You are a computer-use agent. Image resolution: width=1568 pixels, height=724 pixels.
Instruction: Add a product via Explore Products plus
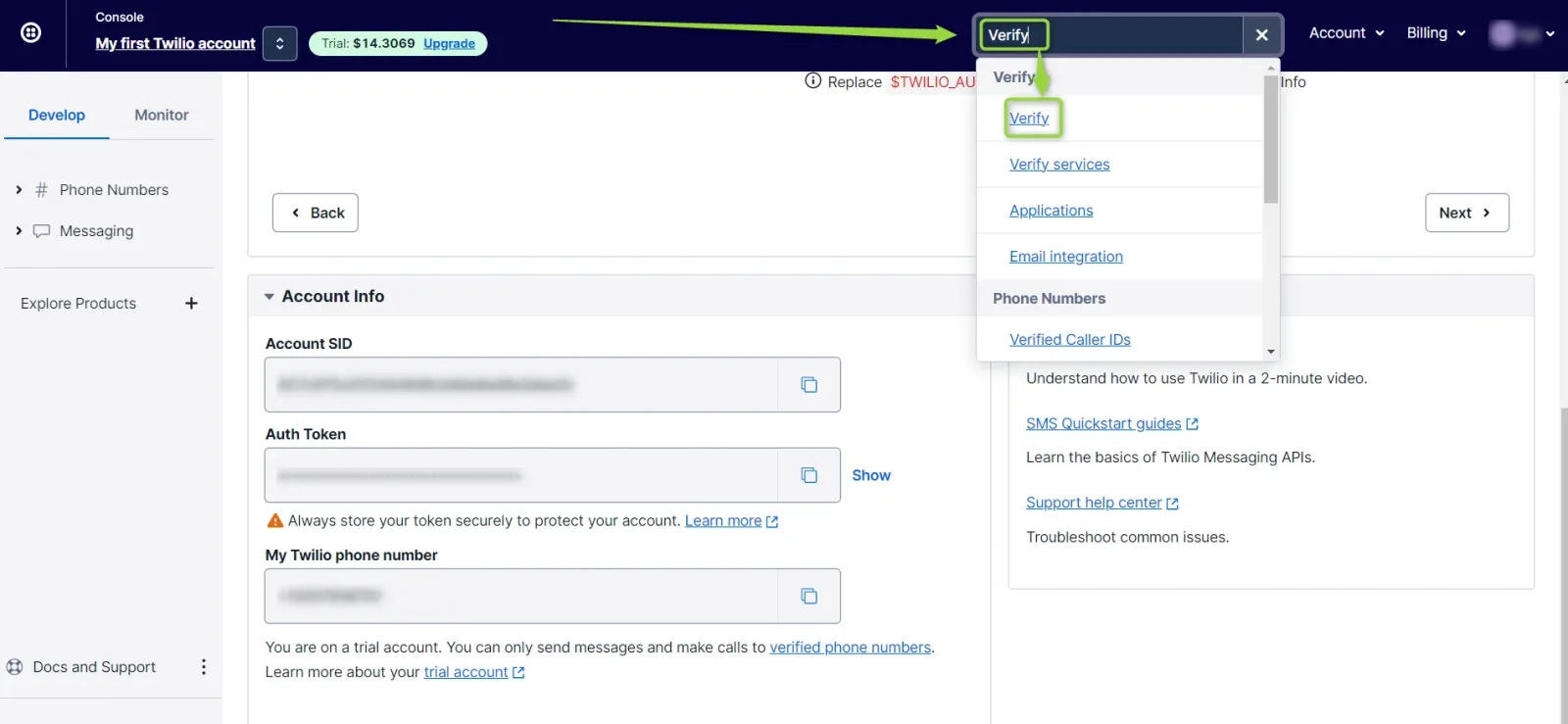tap(191, 304)
